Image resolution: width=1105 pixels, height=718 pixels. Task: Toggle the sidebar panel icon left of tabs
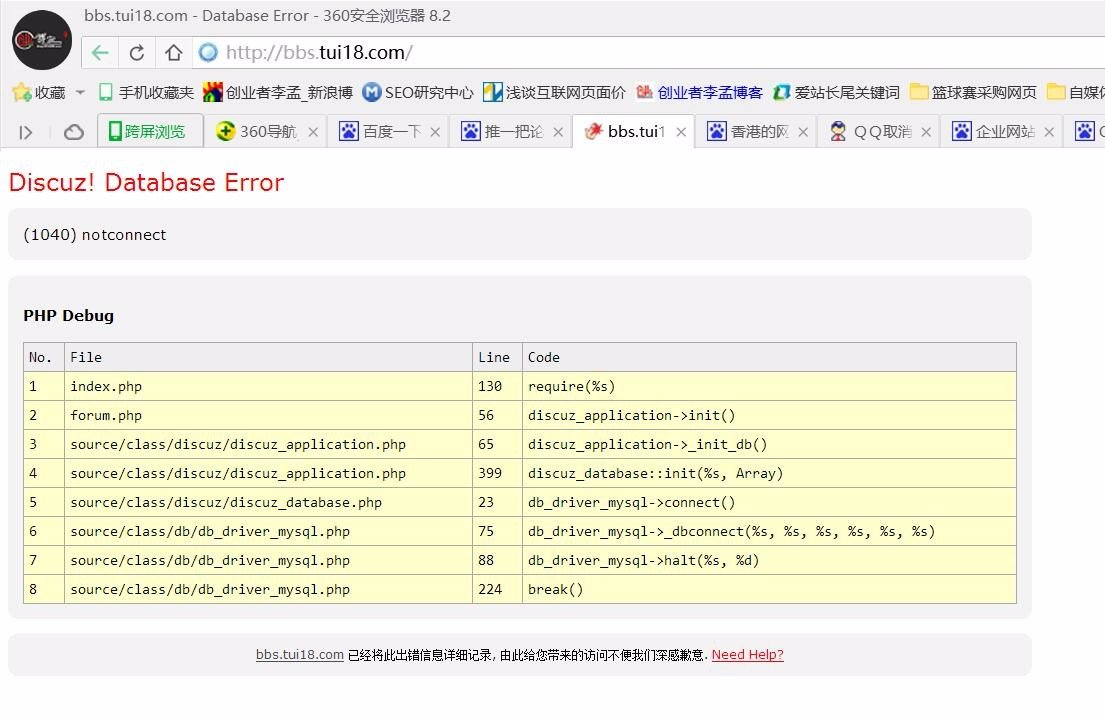tap(26, 132)
